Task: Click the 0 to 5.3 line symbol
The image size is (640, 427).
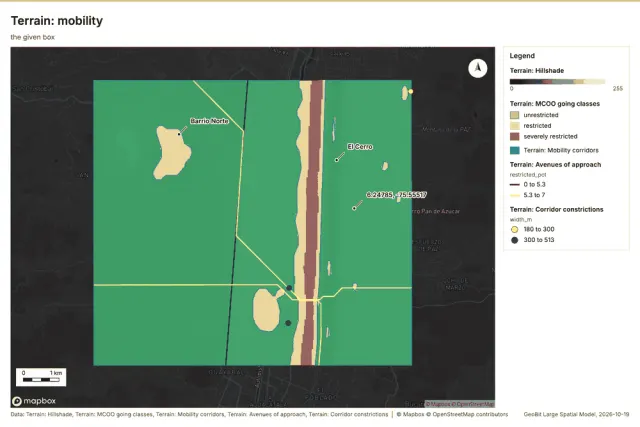Action: (515, 185)
